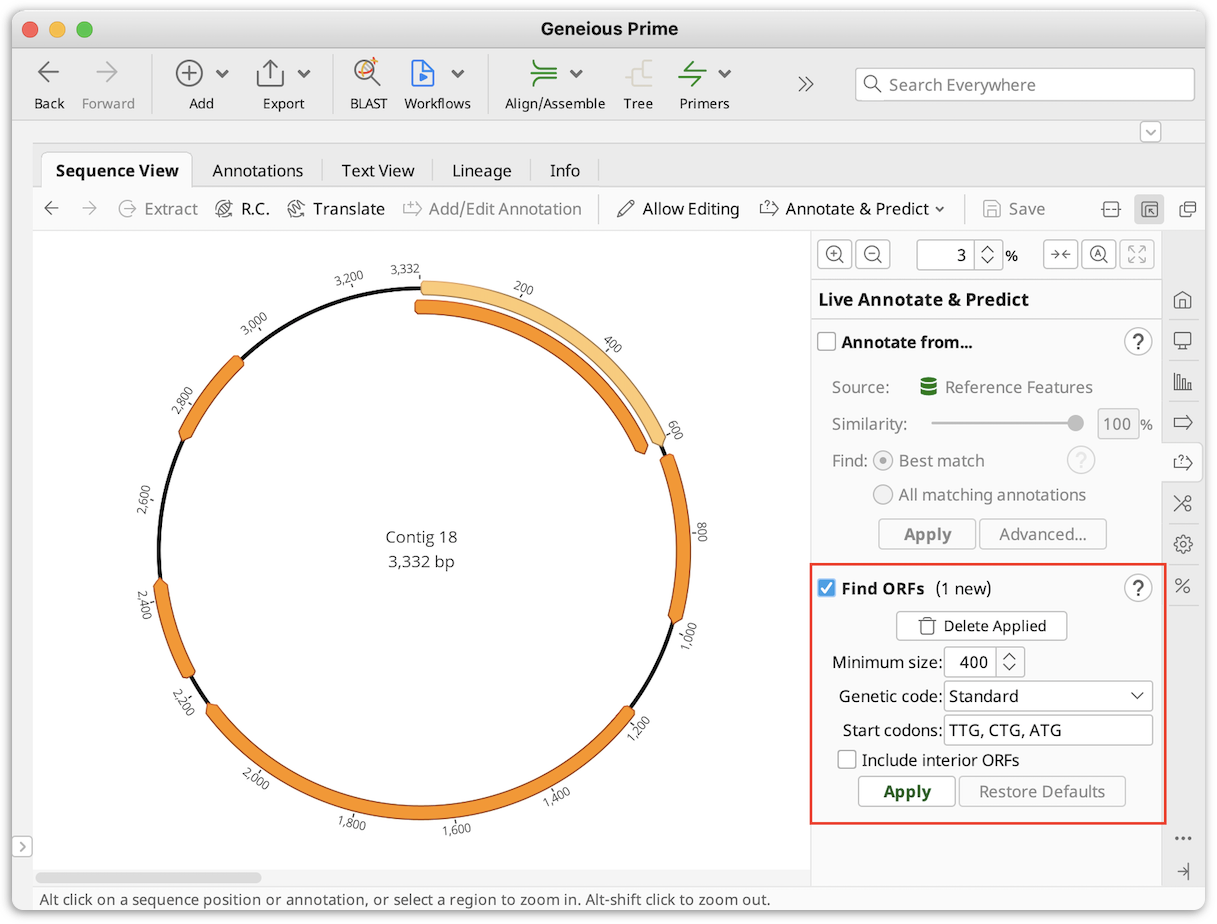Screen dimensions: 1217x924
Task: Adjust the zoom percentage stepper arrows
Action: point(987,255)
